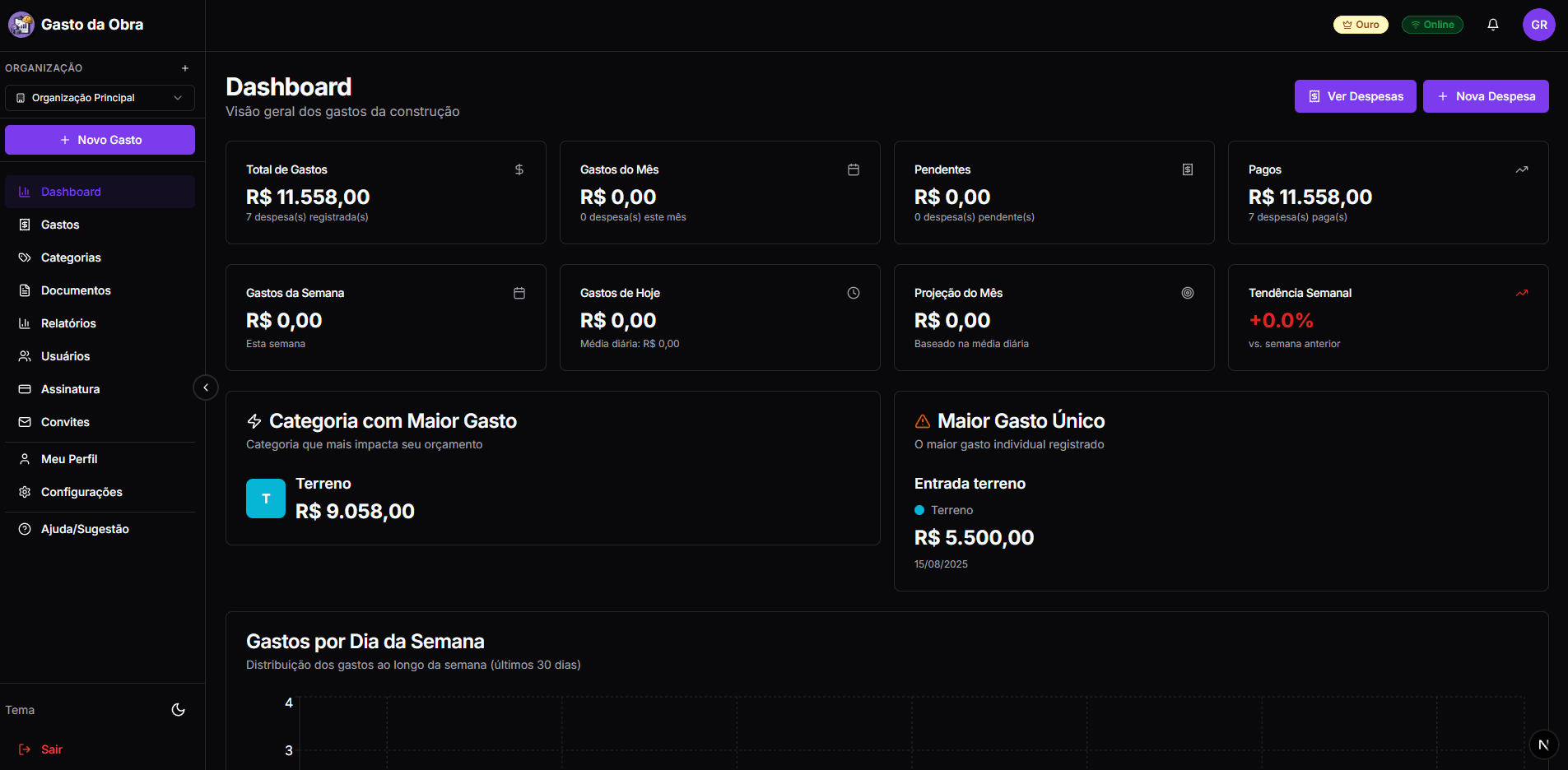Open Documentos from the sidebar

point(76,290)
